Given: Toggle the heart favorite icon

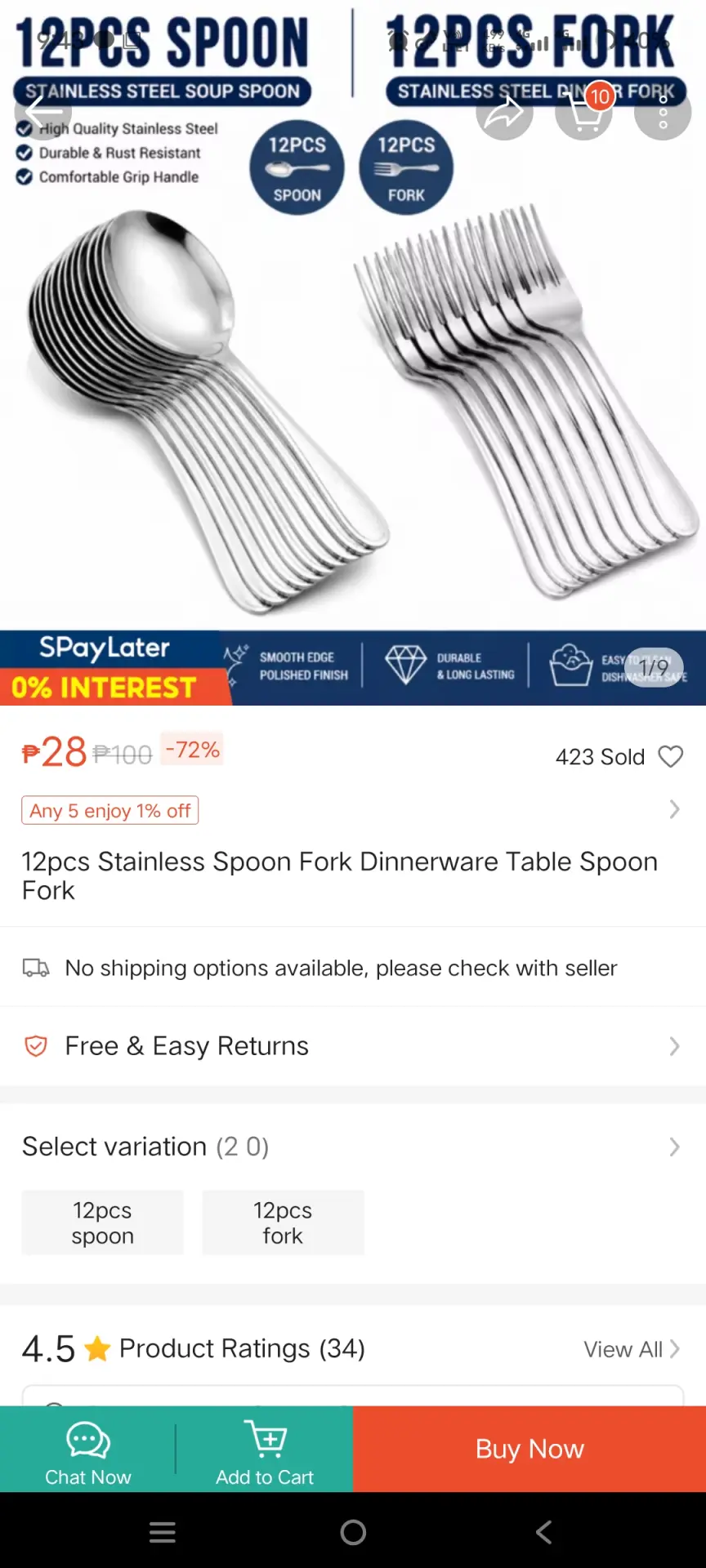Looking at the screenshot, I should [671, 756].
